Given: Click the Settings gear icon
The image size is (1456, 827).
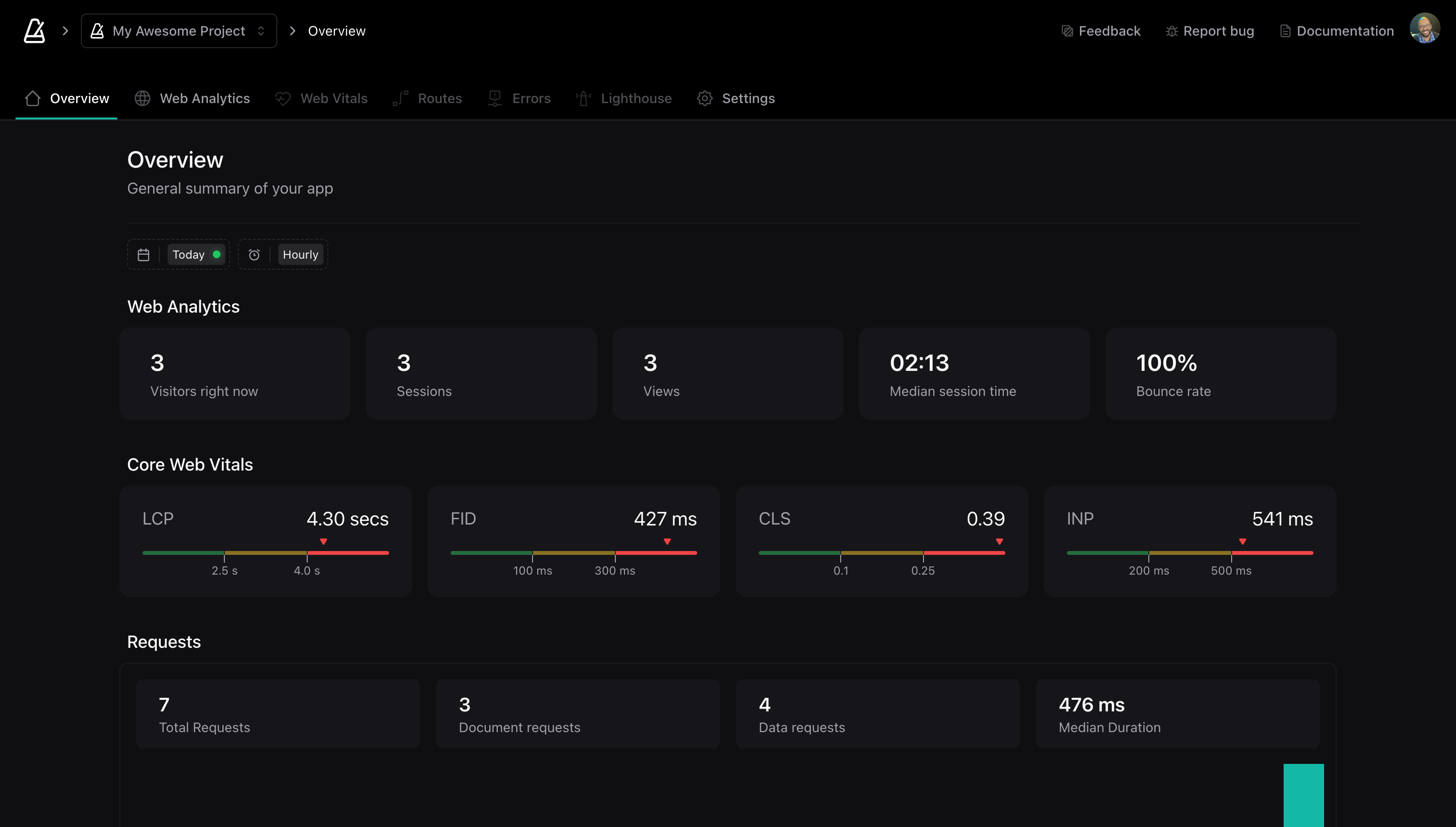Looking at the screenshot, I should (705, 98).
